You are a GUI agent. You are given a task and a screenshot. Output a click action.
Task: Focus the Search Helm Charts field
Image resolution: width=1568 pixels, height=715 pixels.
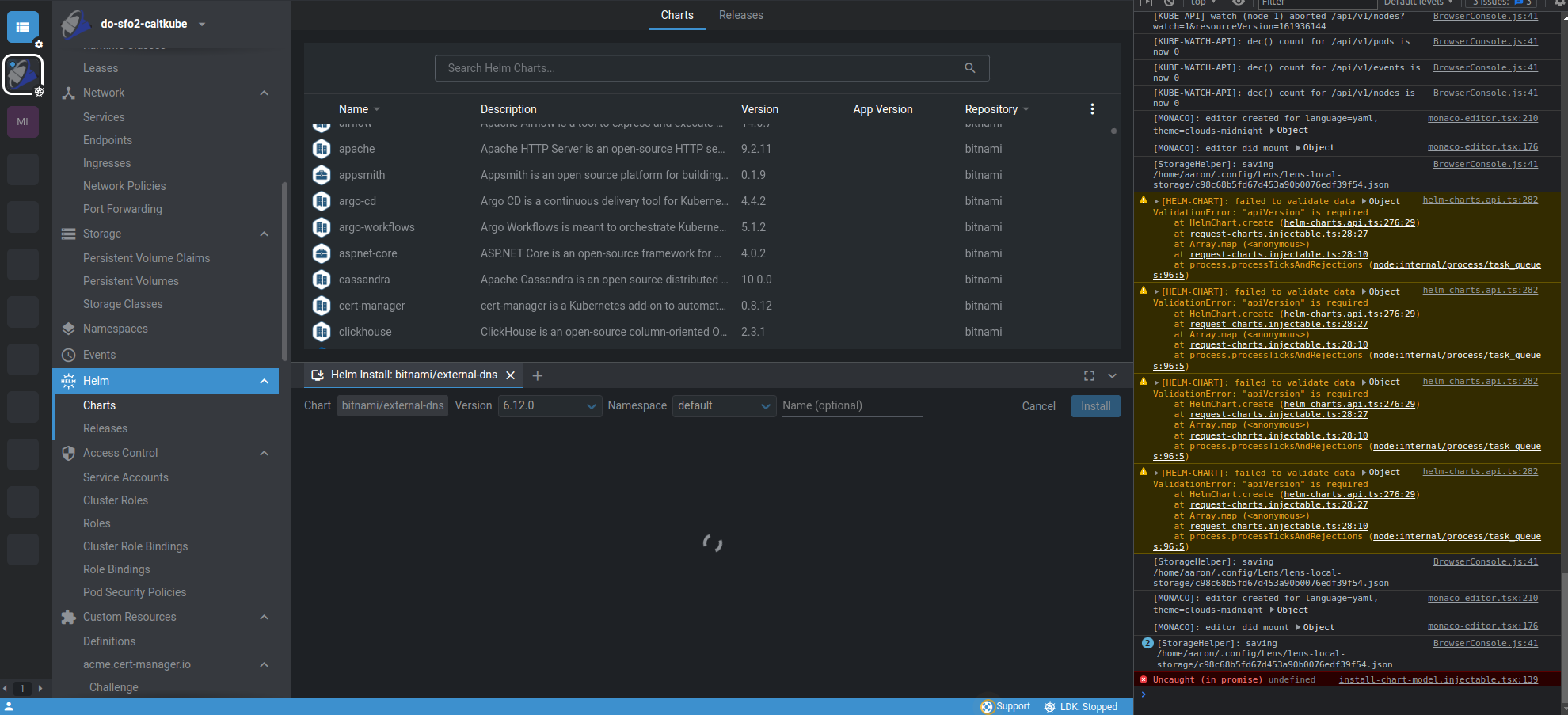tap(712, 68)
